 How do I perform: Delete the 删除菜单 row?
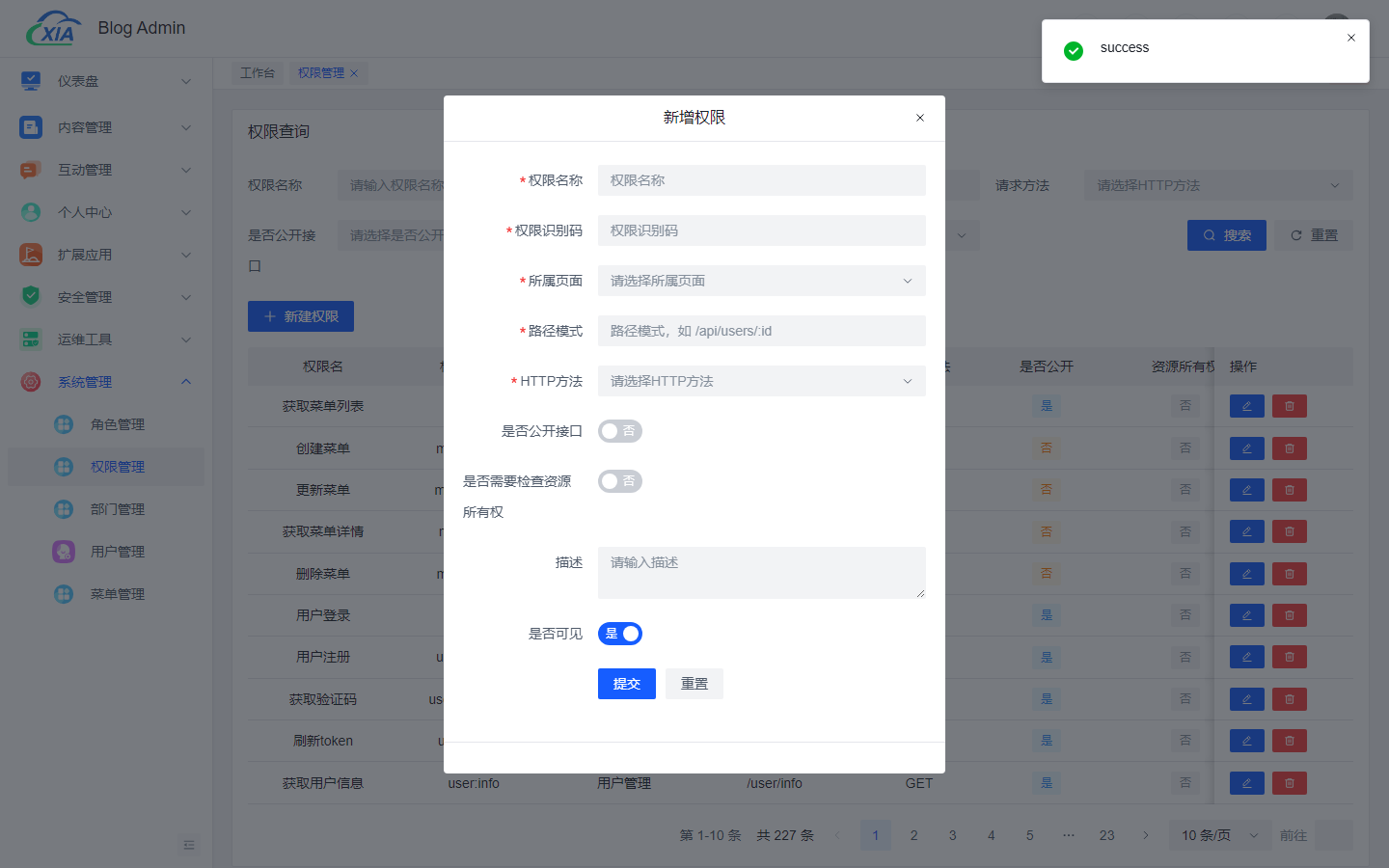coord(1290,574)
